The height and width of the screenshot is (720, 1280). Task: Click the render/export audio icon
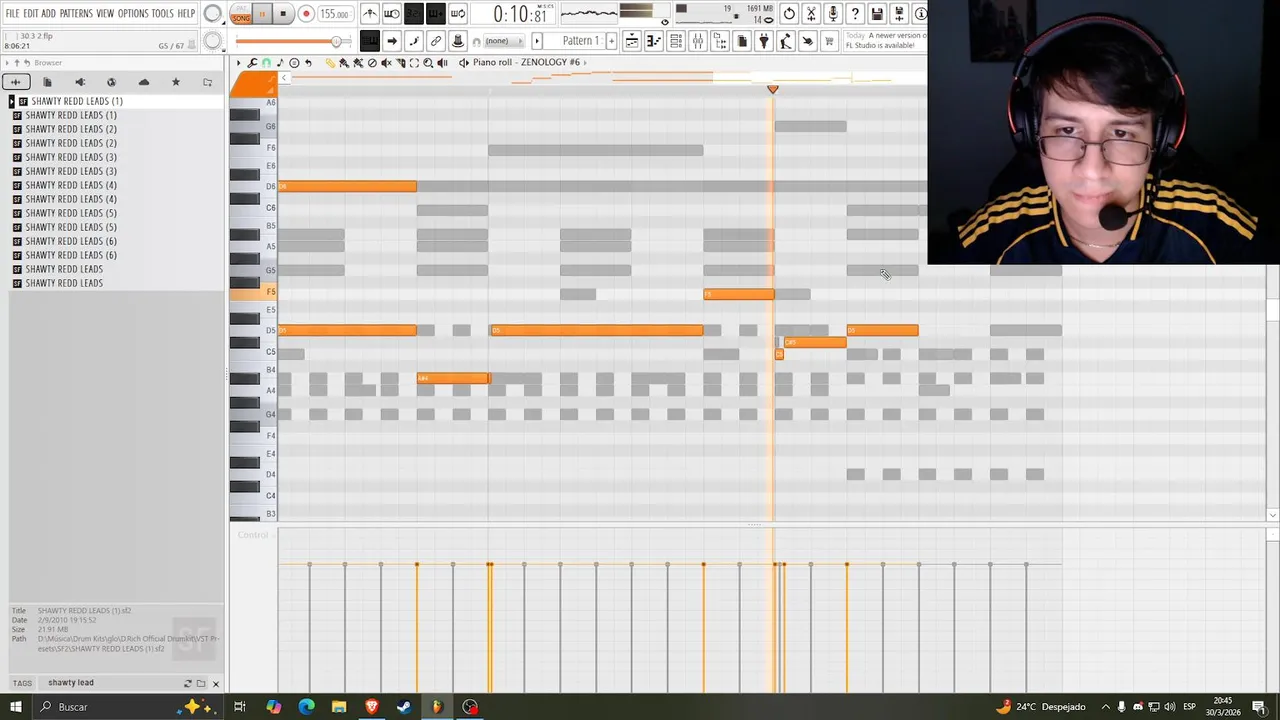pyautogui.click(x=899, y=14)
